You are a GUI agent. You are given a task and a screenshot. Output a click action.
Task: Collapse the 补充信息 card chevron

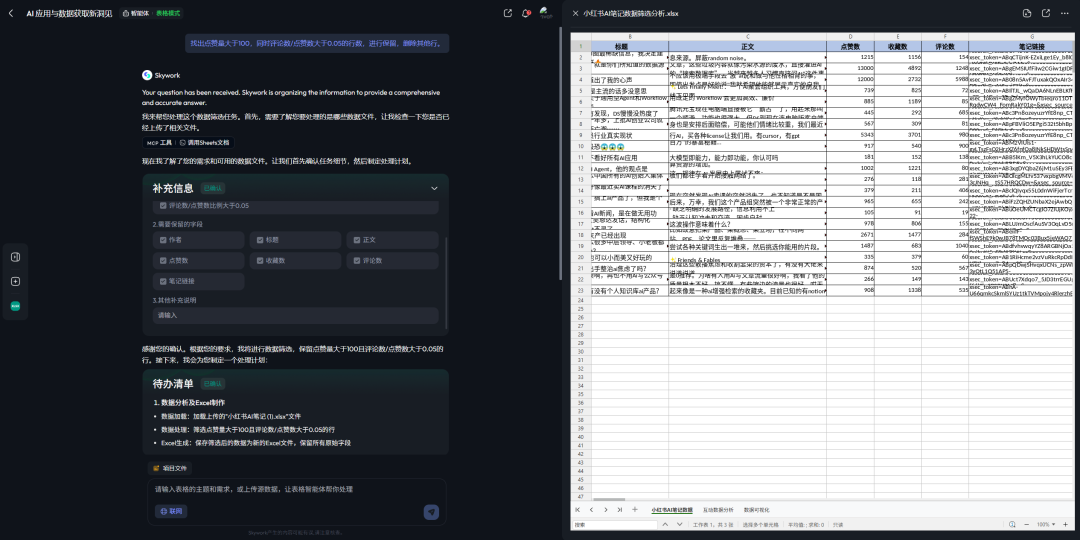coord(434,188)
